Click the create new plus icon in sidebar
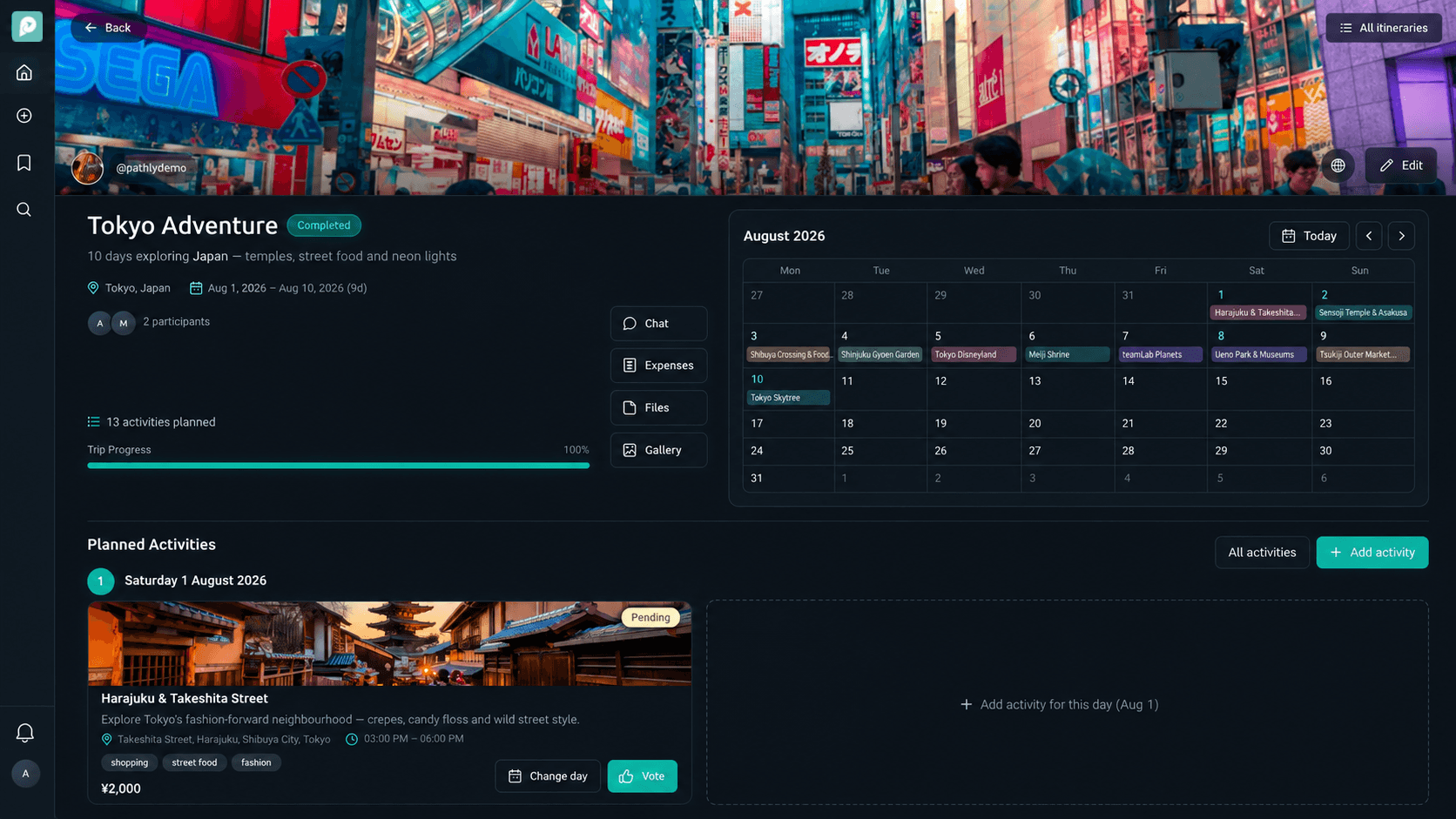Screen dimensions: 1456x819 24,116
